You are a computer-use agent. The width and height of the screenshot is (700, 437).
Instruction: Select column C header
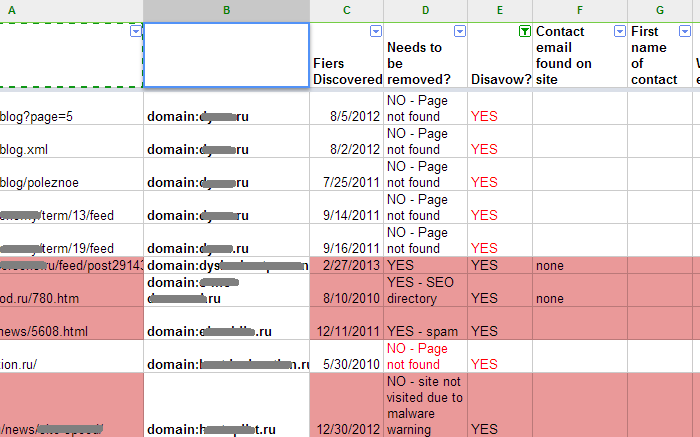(346, 10)
